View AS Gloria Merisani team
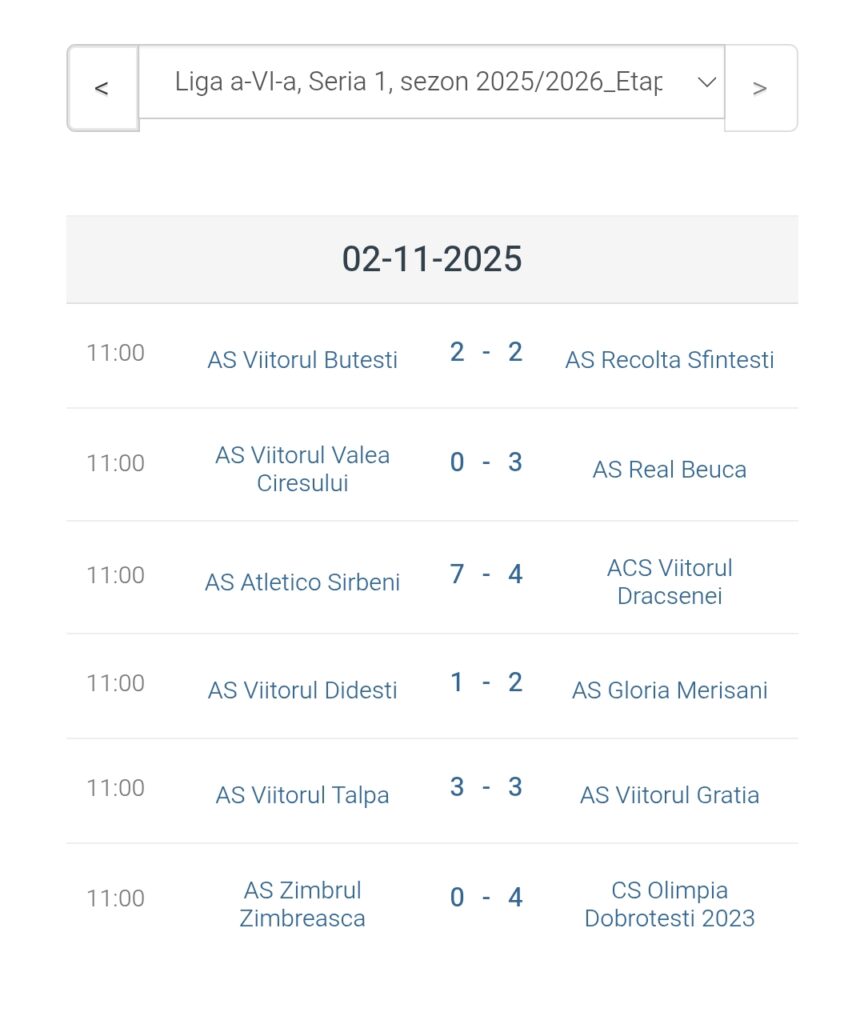Image resolution: width=864 pixels, height=1024 pixels. 669,690
